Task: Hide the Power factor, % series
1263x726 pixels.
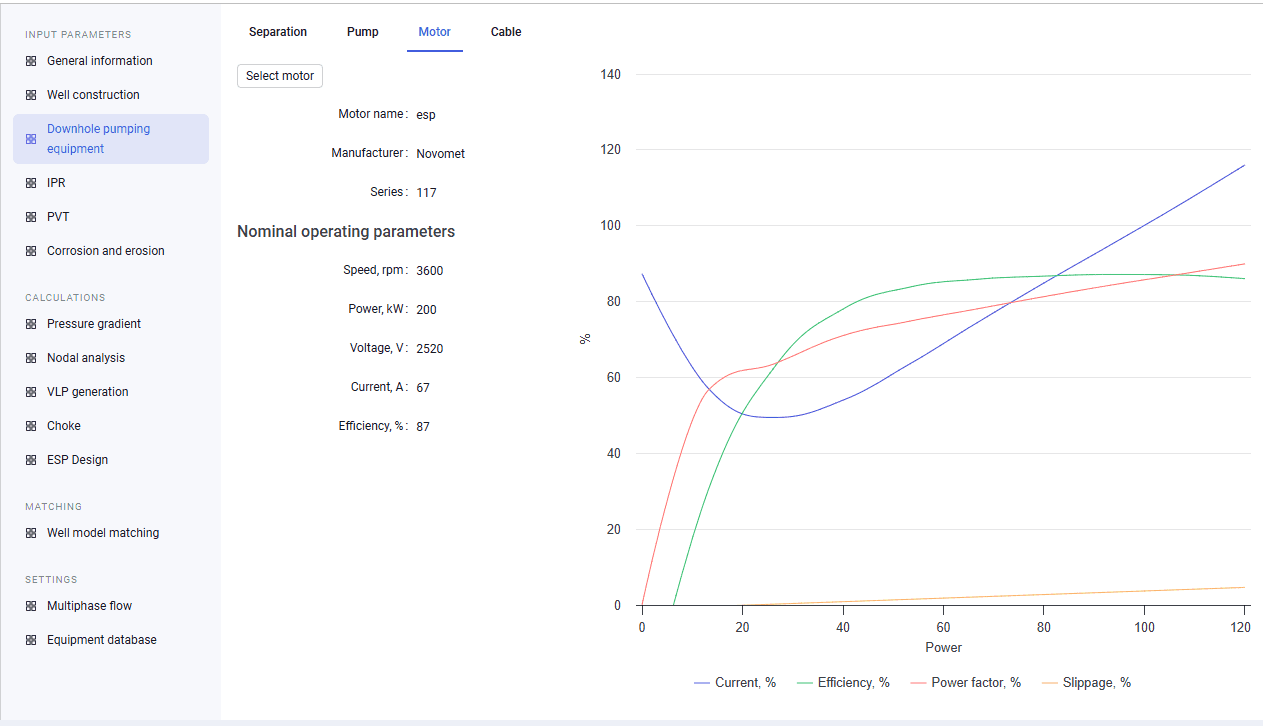Action: pyautogui.click(x=966, y=683)
